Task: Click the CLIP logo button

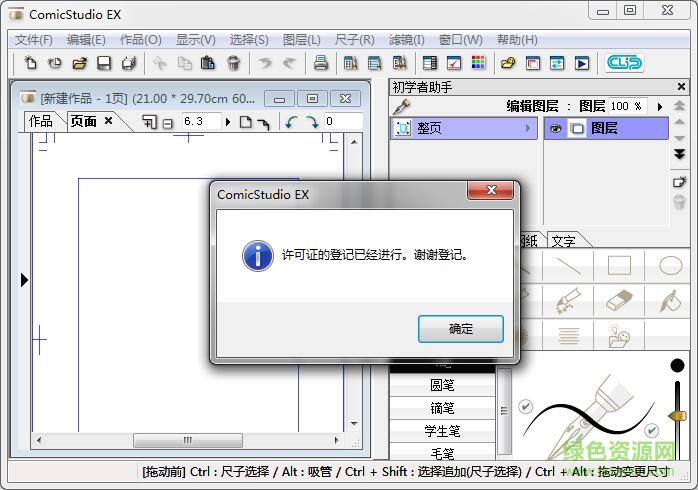Action: (x=624, y=63)
